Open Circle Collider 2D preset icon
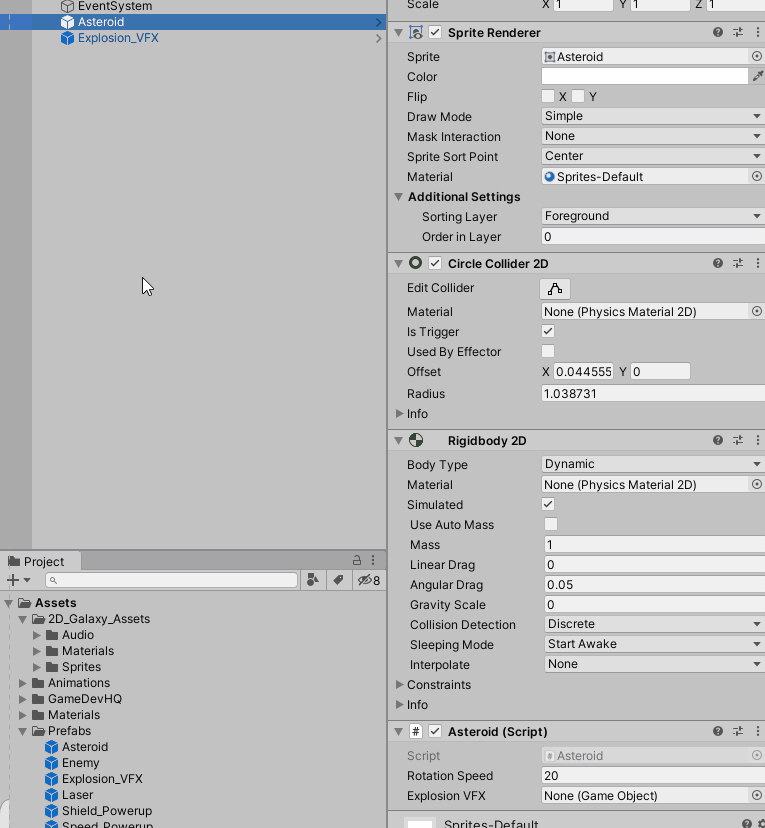Screen dimensions: 765x828 click(x=738, y=264)
